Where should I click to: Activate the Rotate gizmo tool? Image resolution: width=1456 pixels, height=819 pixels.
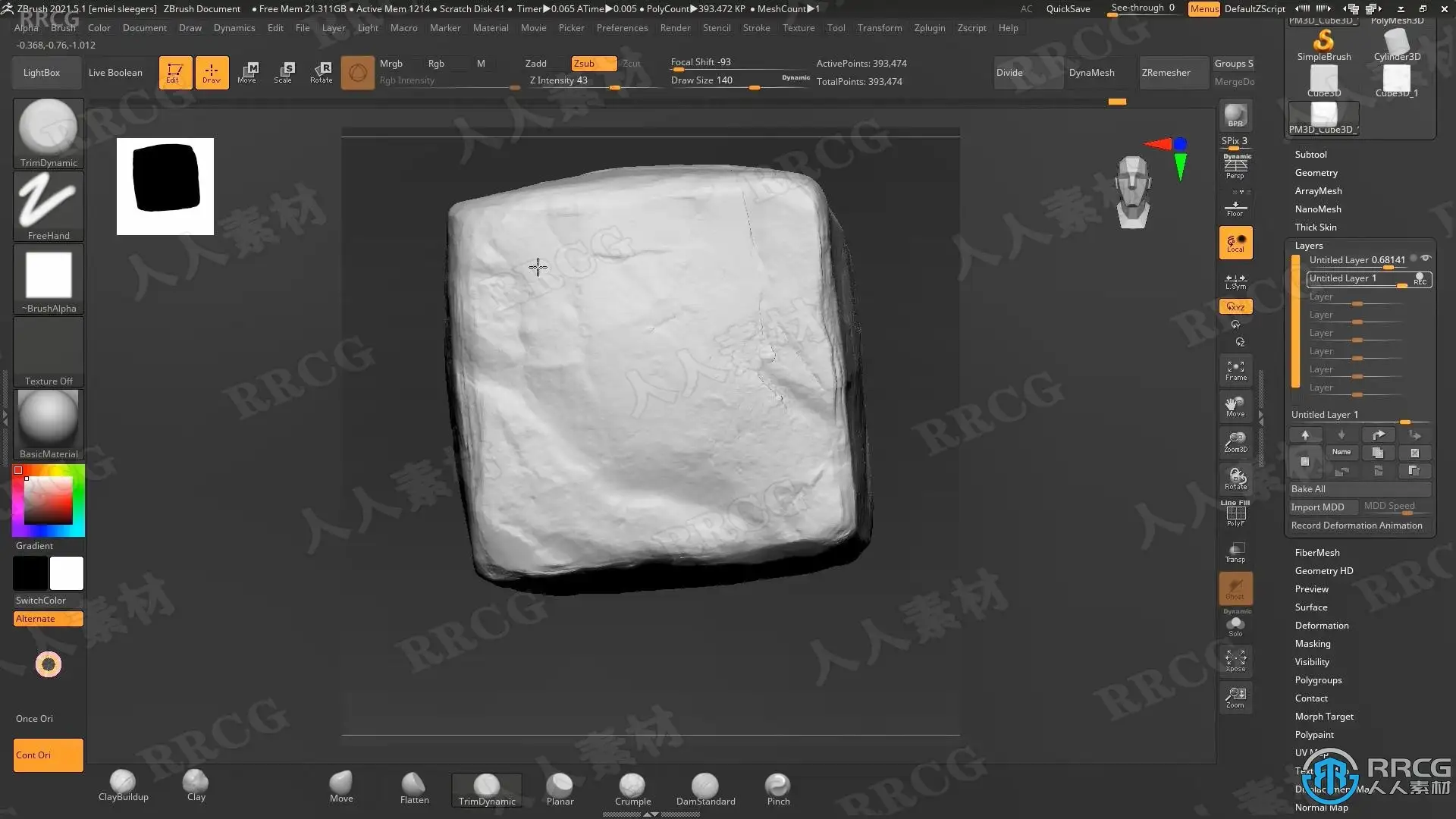(321, 72)
